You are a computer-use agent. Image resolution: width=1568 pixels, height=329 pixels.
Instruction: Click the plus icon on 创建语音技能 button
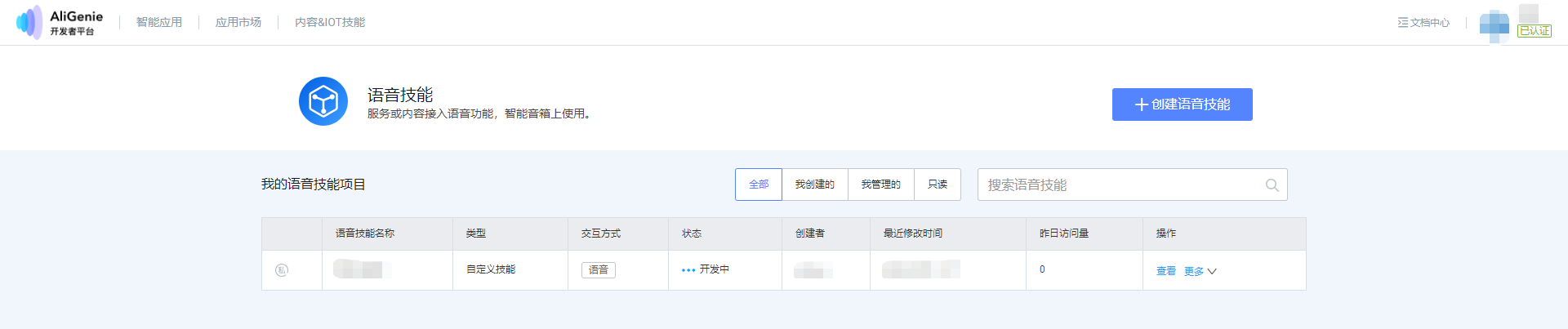coord(1141,104)
